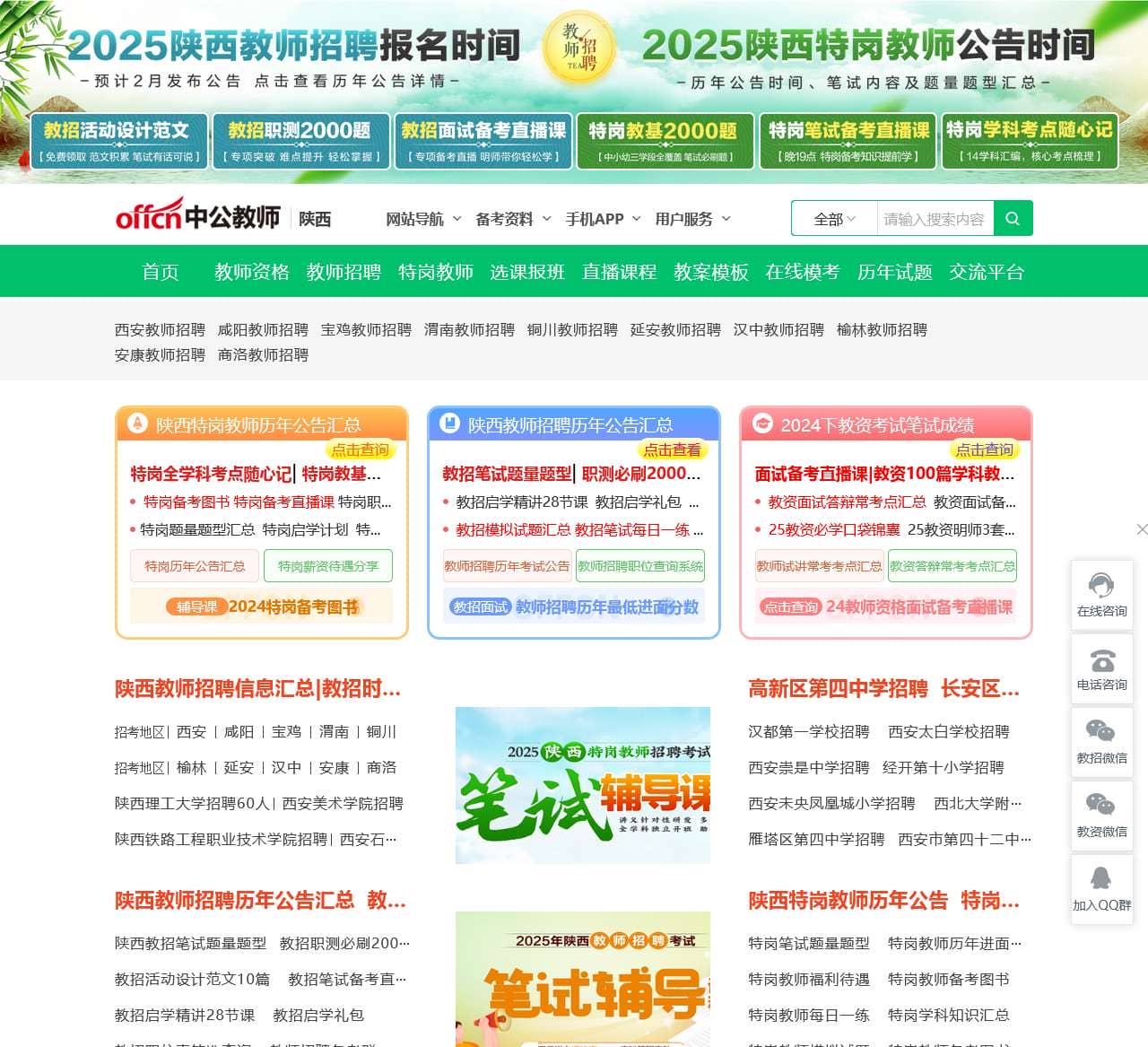Click the 加入QQ群 penguin icon
The image size is (1148, 1047).
click(1101, 877)
